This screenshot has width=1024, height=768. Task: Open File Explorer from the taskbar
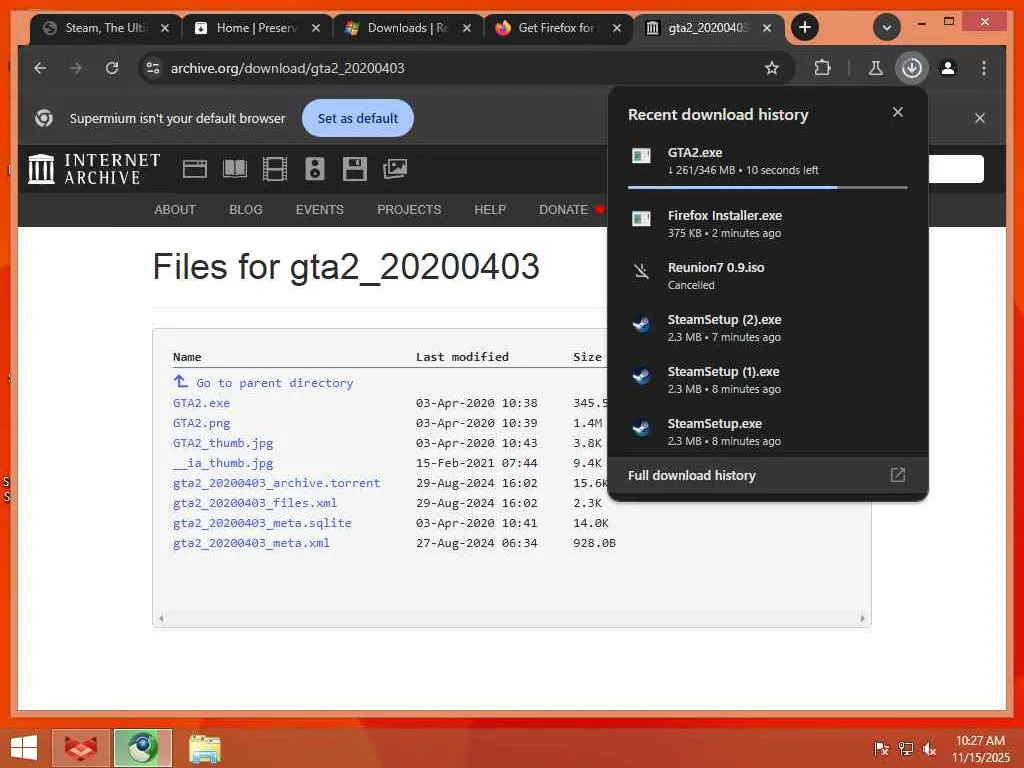(x=204, y=748)
